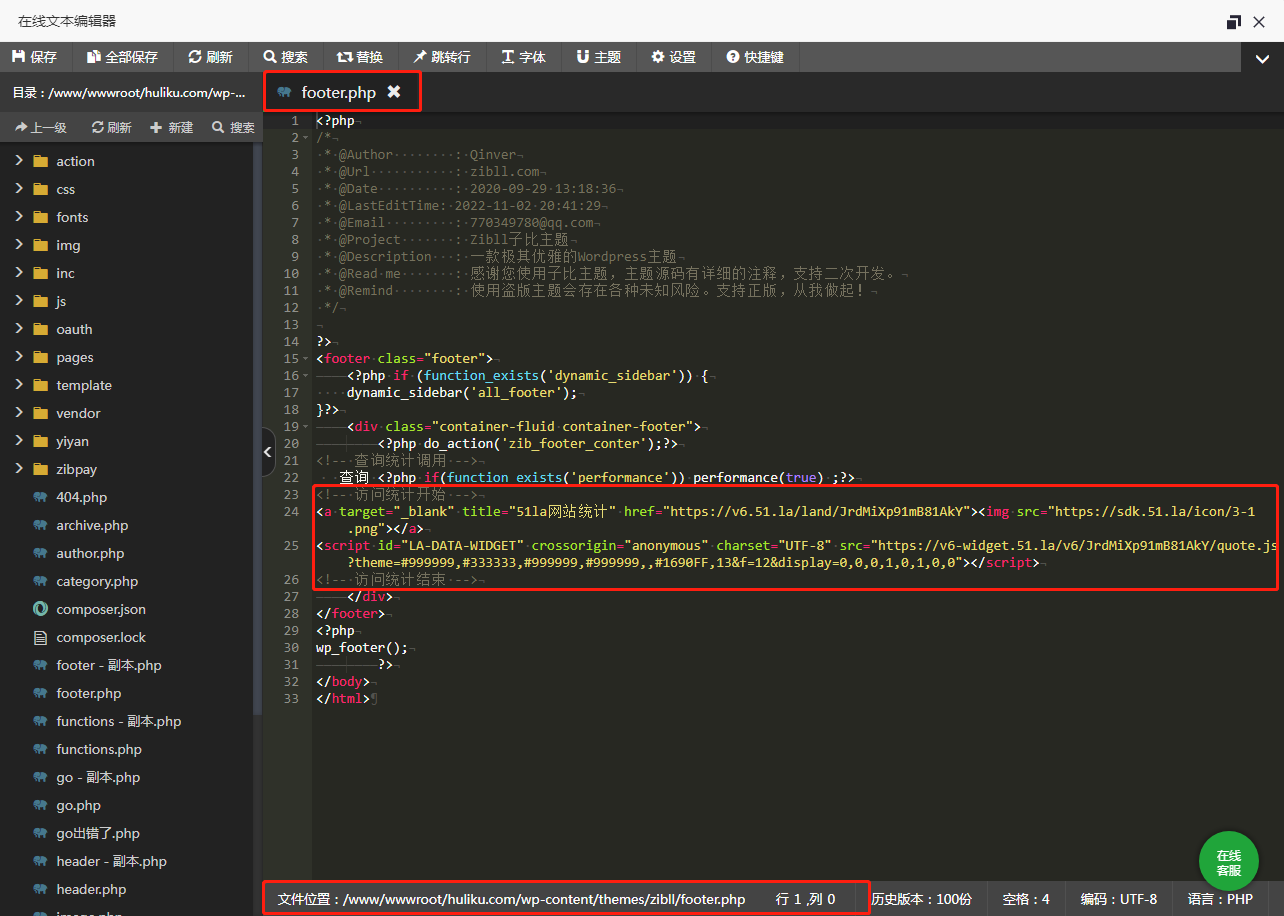The image size is (1284, 916).
Task: Click the 保存 (Save) toolbar button
Action: click(34, 57)
